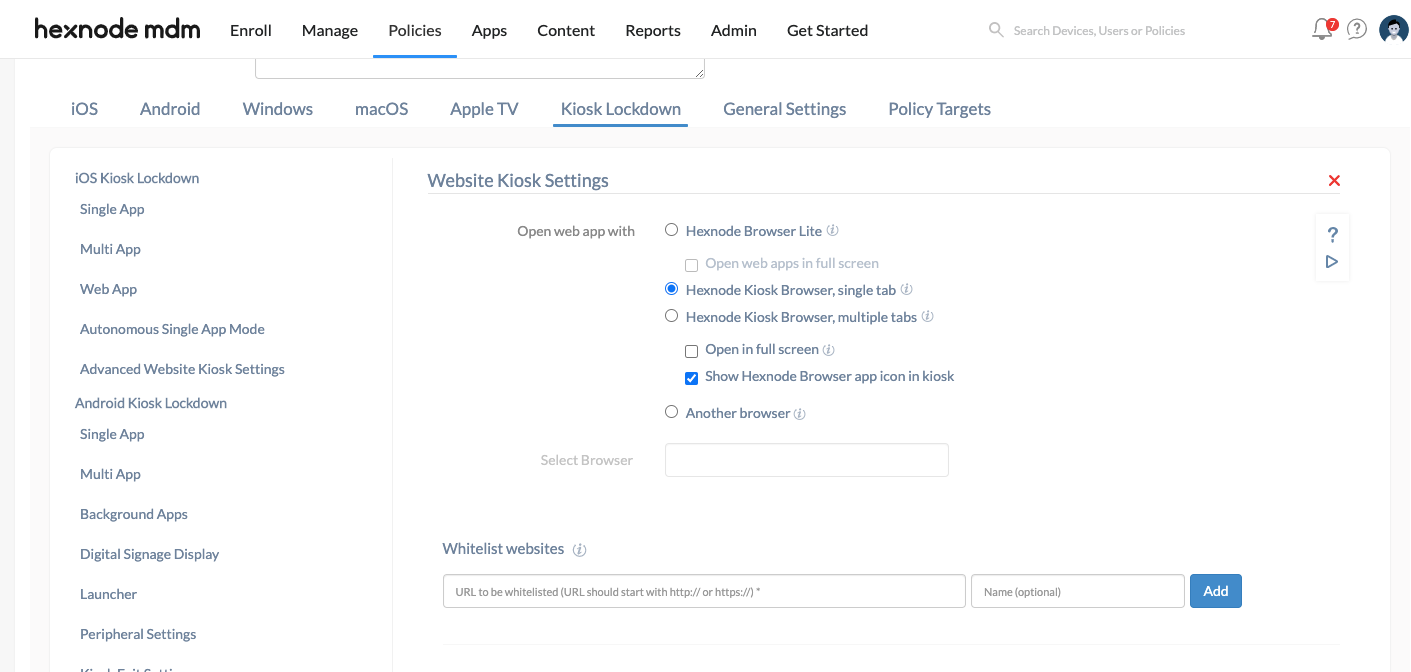Switch to the Windows tab

pos(278,109)
